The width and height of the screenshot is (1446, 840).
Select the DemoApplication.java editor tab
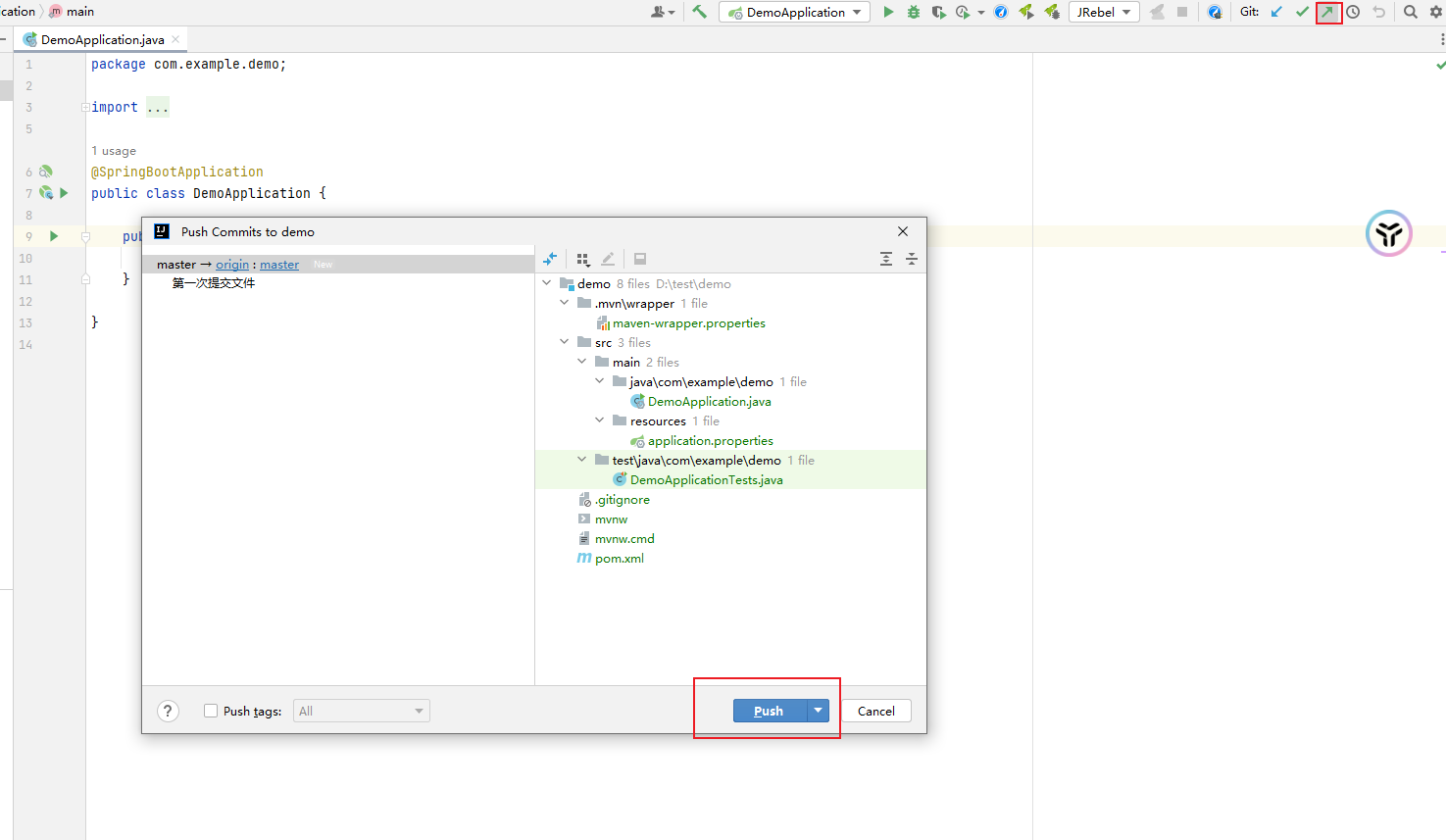(x=102, y=40)
